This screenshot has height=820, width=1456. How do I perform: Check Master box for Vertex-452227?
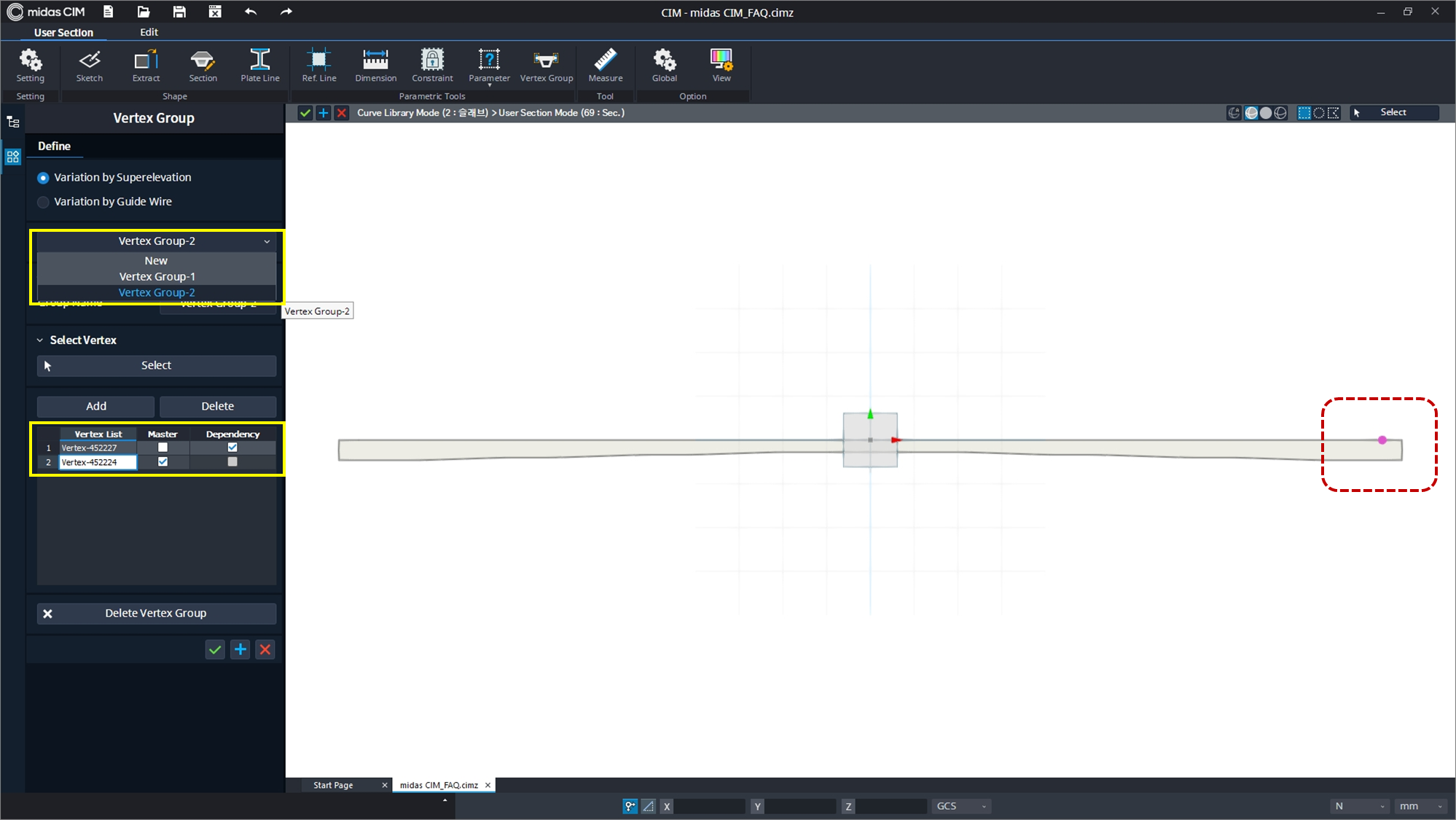point(163,448)
